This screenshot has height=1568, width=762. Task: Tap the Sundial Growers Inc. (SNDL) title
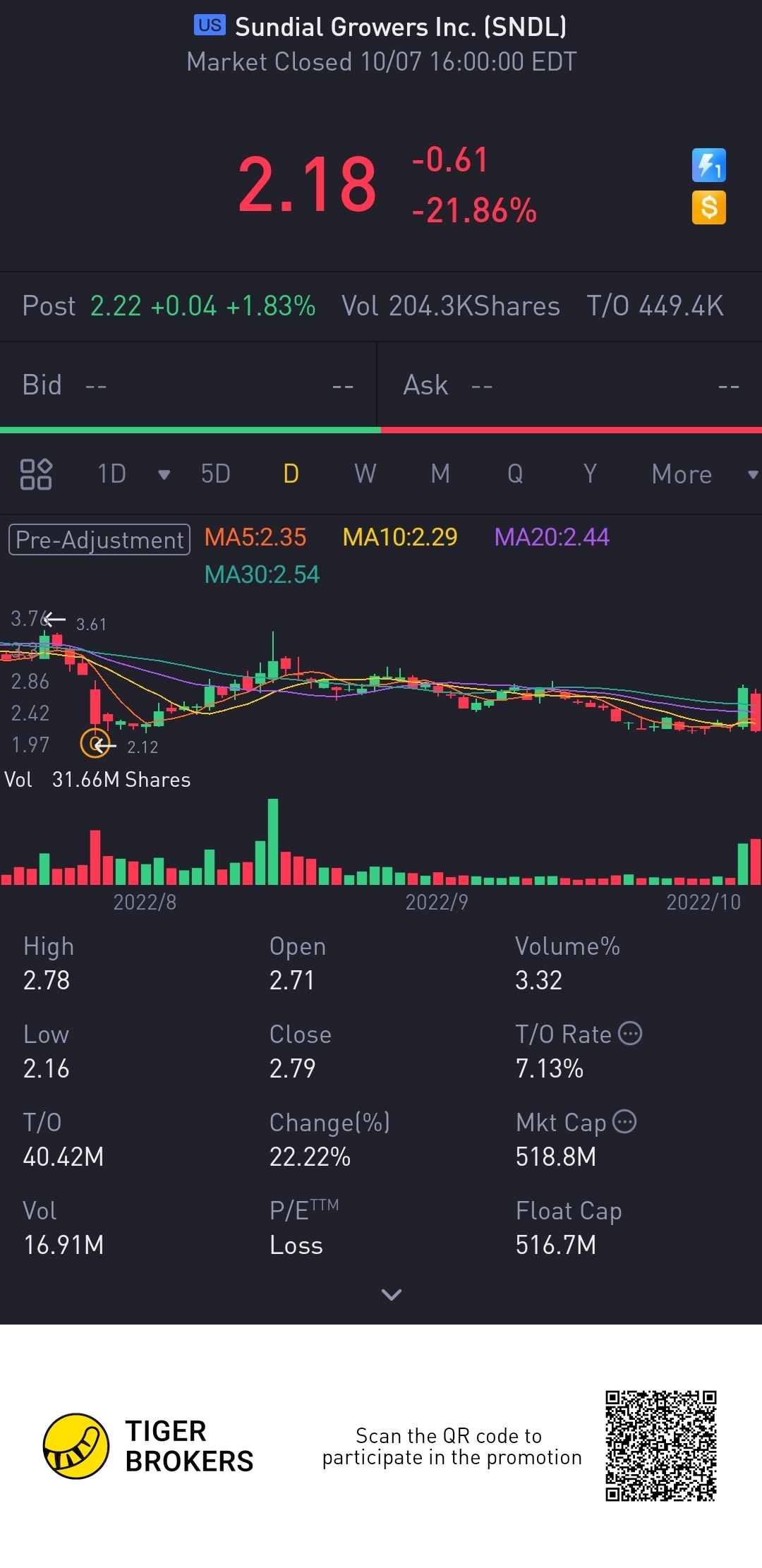pos(401,27)
